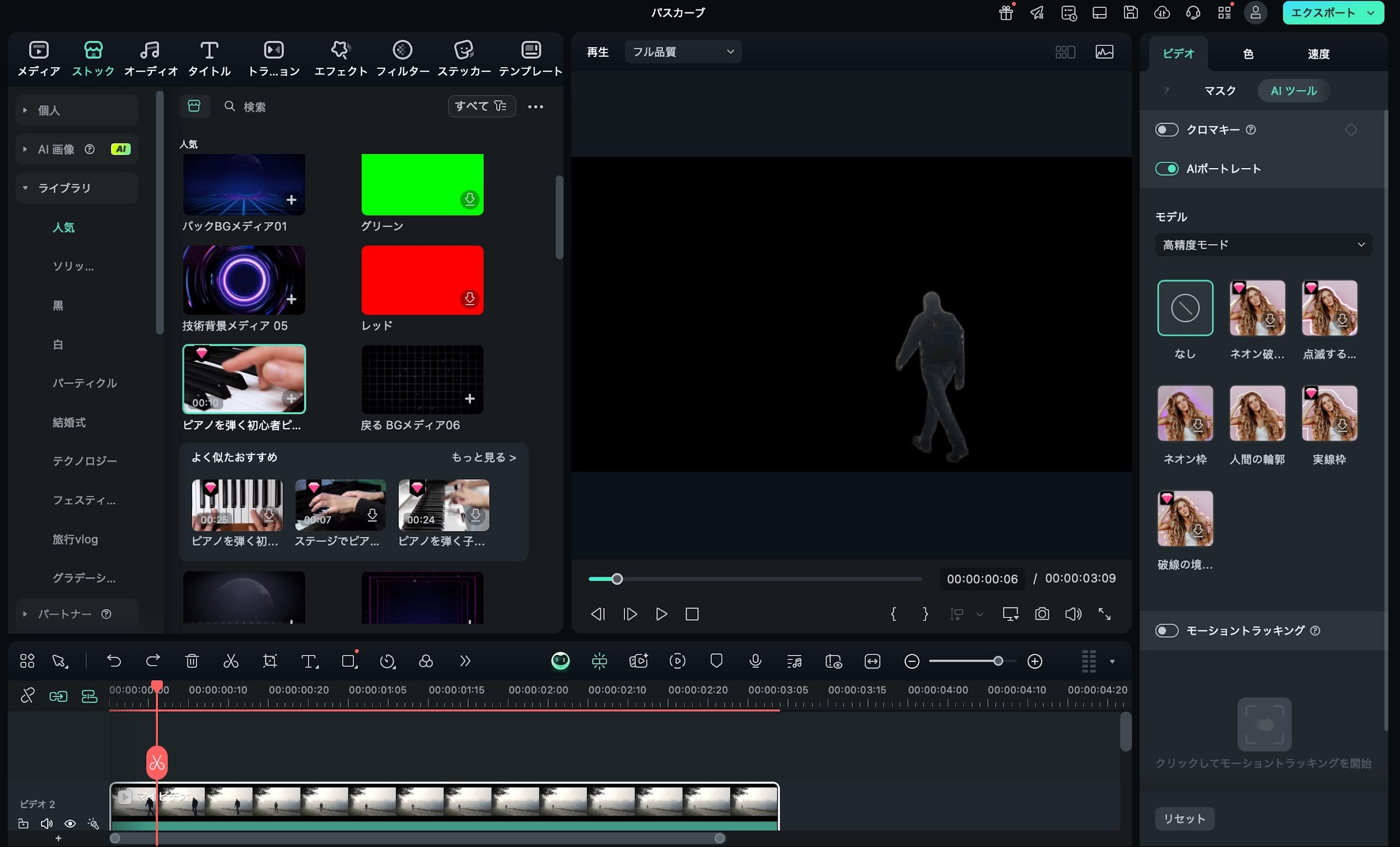This screenshot has width=1400, height=847.
Task: Click the save project icon
Action: (1131, 12)
